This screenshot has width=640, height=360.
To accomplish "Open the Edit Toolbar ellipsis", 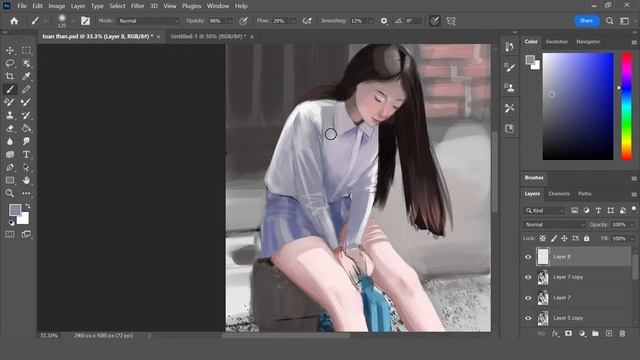I will [x=27, y=193].
